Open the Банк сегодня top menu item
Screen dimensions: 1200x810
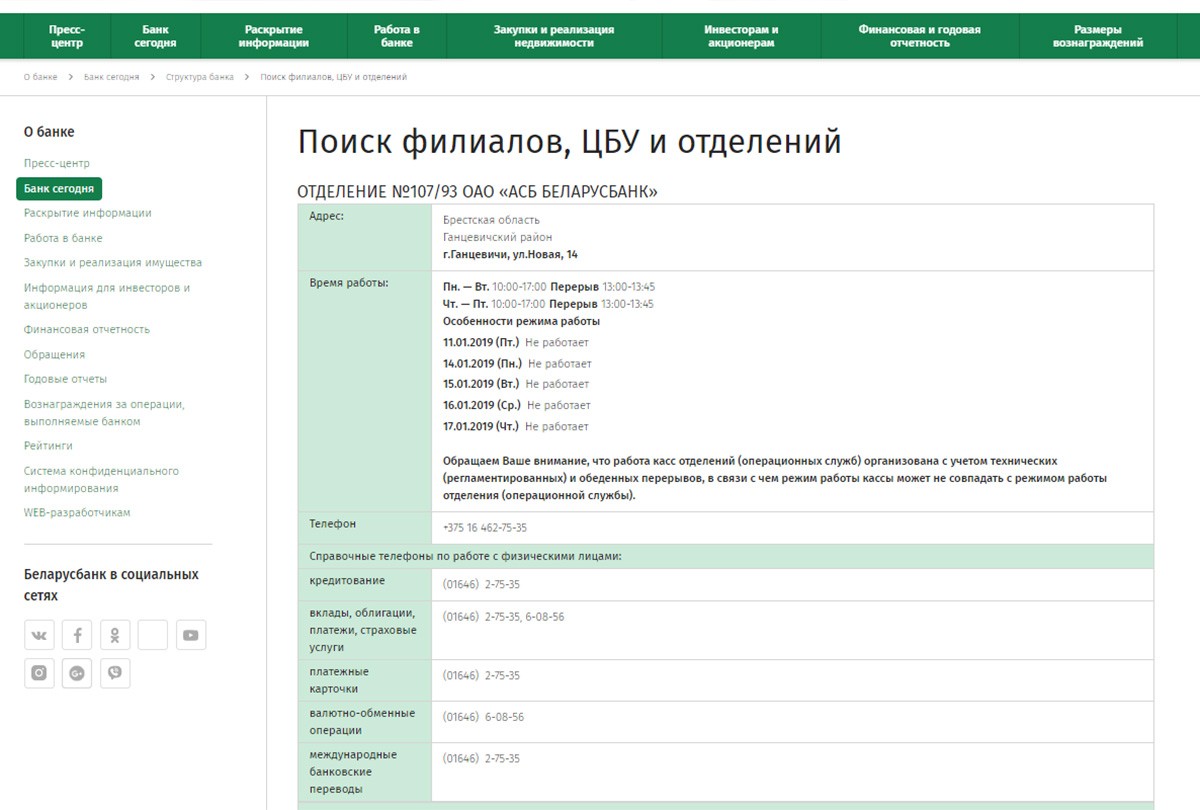(155, 36)
